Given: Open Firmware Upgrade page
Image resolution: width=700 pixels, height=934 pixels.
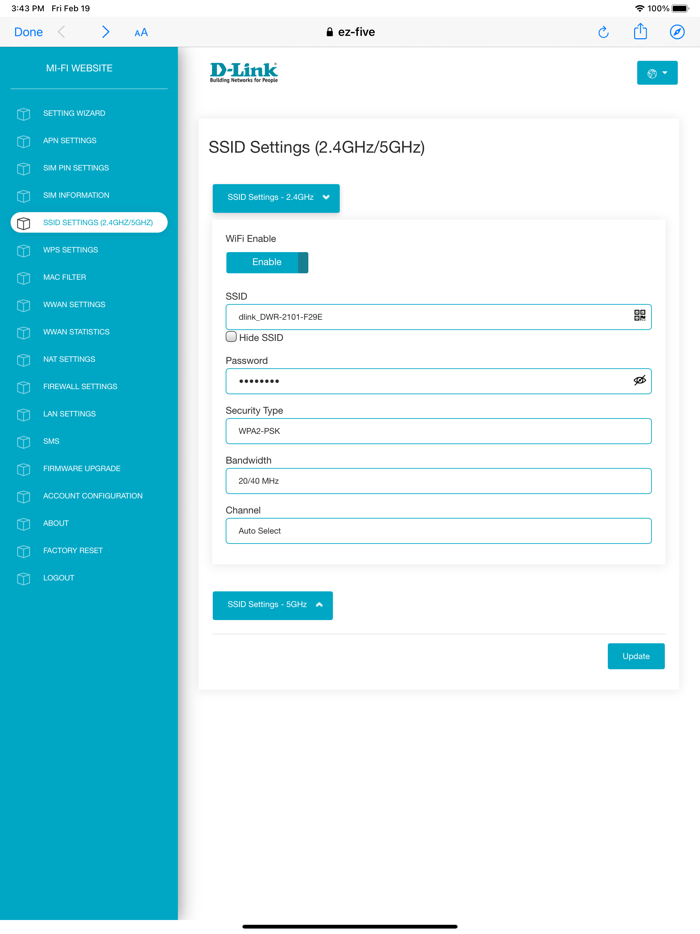Looking at the screenshot, I should click(x=82, y=469).
